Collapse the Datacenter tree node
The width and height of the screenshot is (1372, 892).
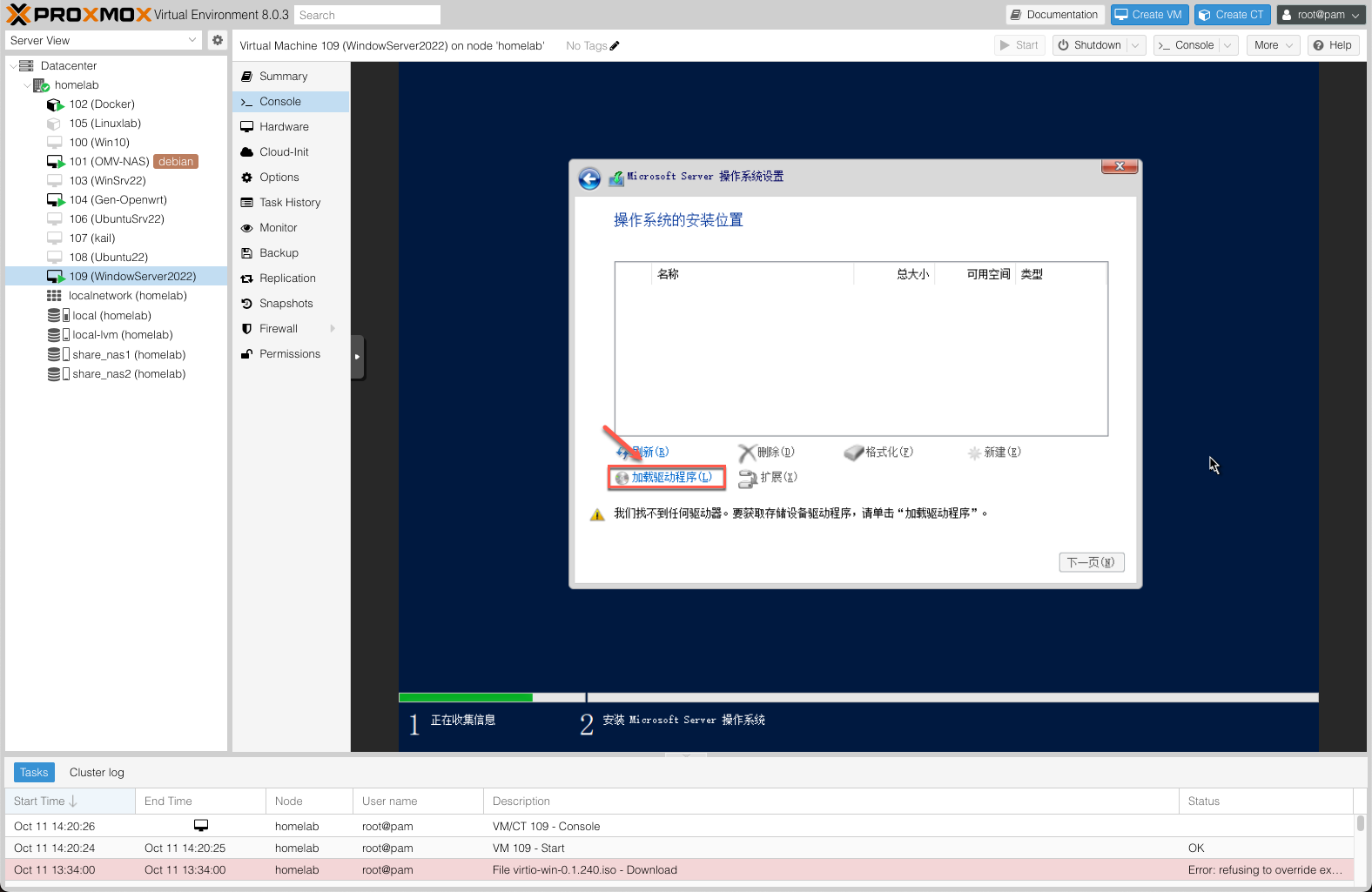[x=12, y=66]
